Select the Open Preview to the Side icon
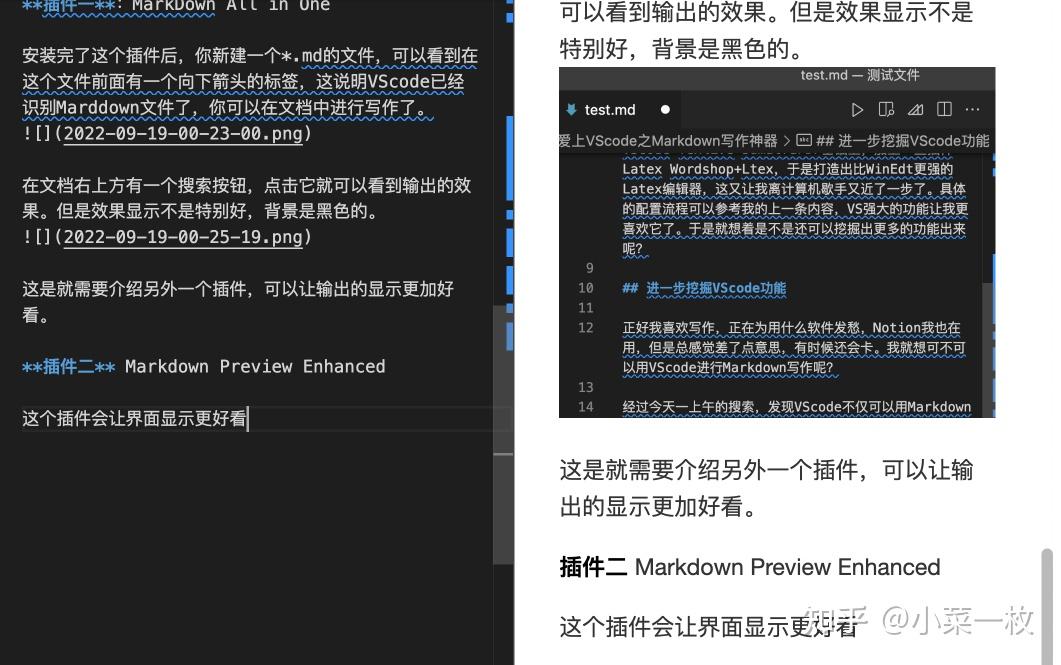Screen dimensions: 1061x665 887,110
